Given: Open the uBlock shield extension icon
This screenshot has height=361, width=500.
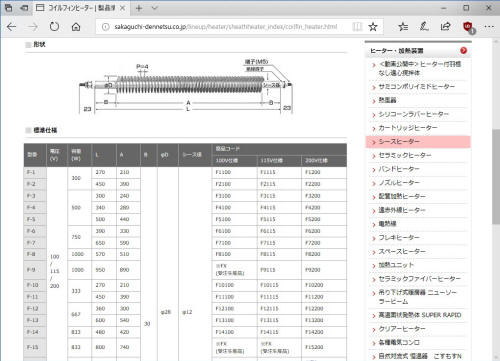Looking at the screenshot, I should point(468,27).
